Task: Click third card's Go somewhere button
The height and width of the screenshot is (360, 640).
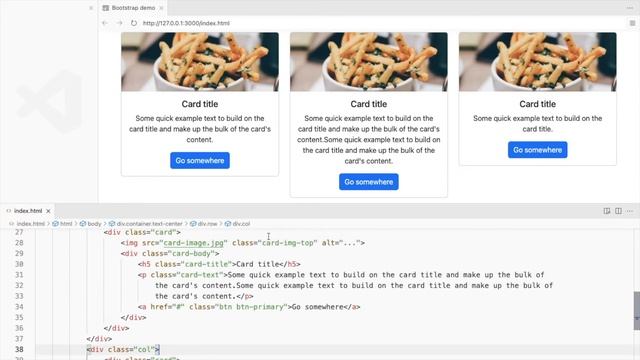Action: point(538,150)
